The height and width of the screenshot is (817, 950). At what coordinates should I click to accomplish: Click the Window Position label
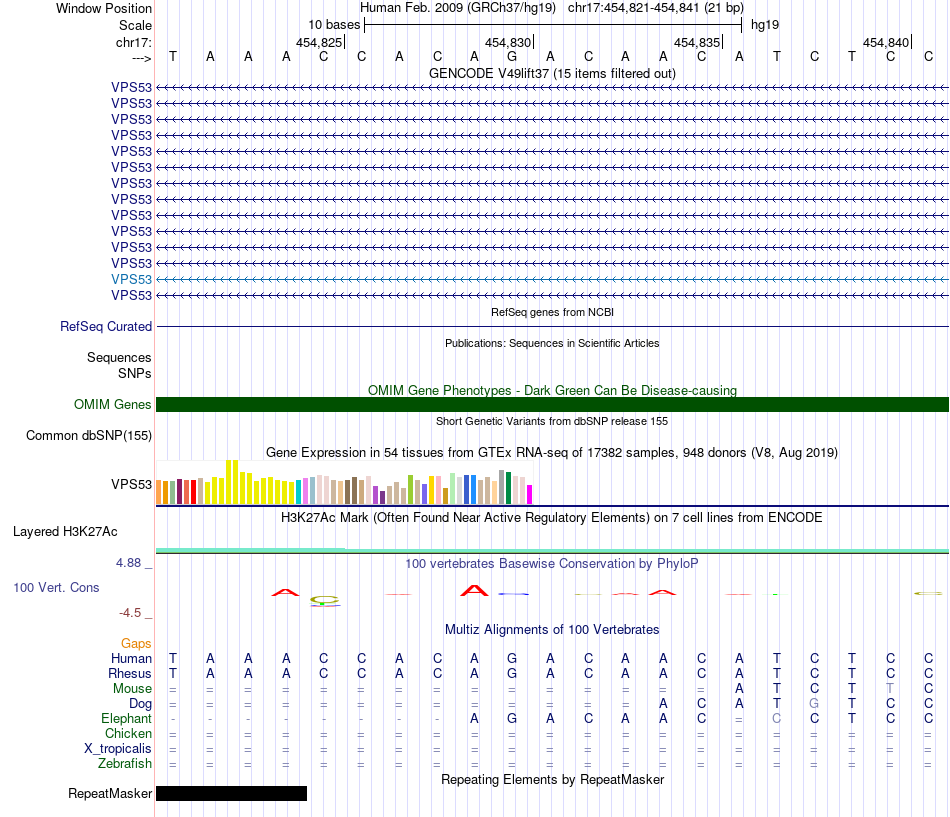tap(104, 8)
